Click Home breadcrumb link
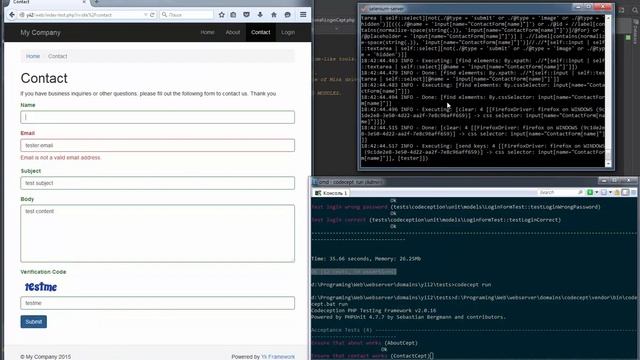Screen dimensions: 640x360 [x=33, y=56]
